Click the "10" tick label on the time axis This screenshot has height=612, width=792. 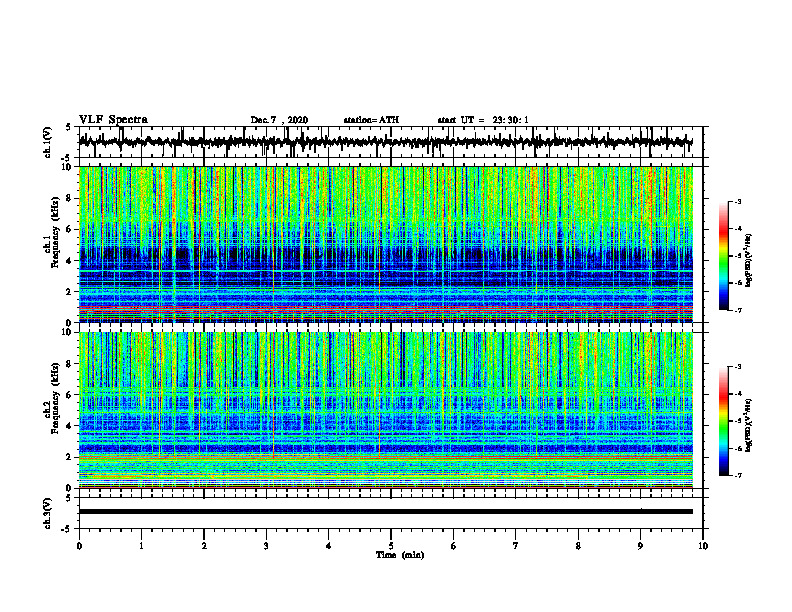click(703, 546)
